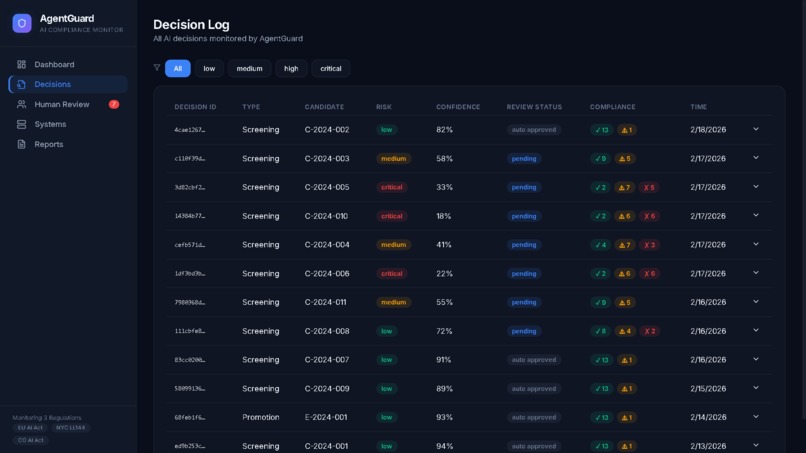Click the Human Review people icon
Image resolution: width=806 pixels, height=453 pixels.
click(21, 104)
